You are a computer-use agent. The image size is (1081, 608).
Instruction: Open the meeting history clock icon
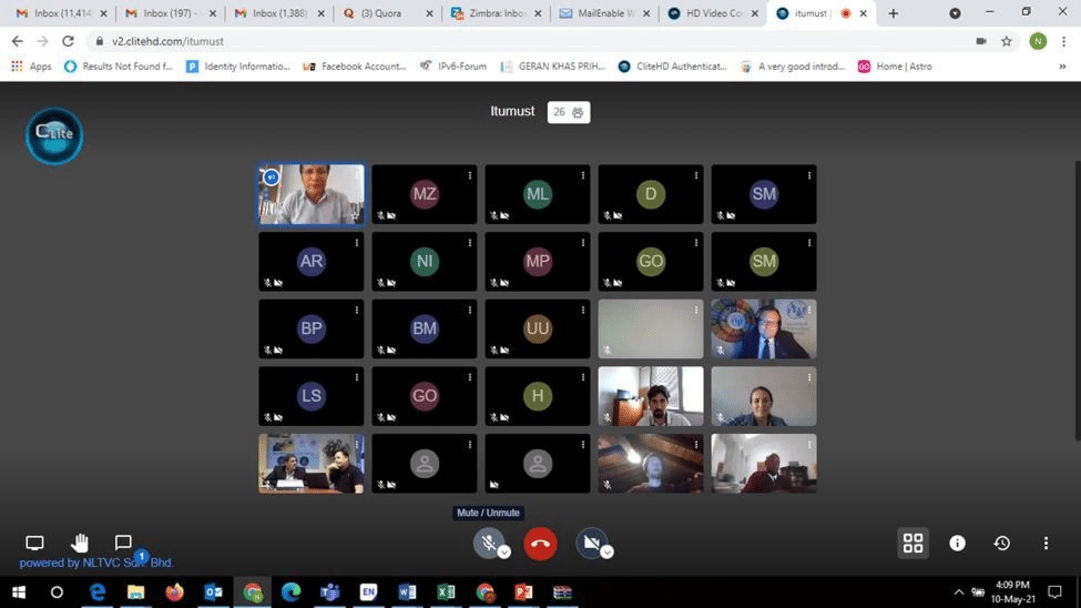coord(1002,543)
